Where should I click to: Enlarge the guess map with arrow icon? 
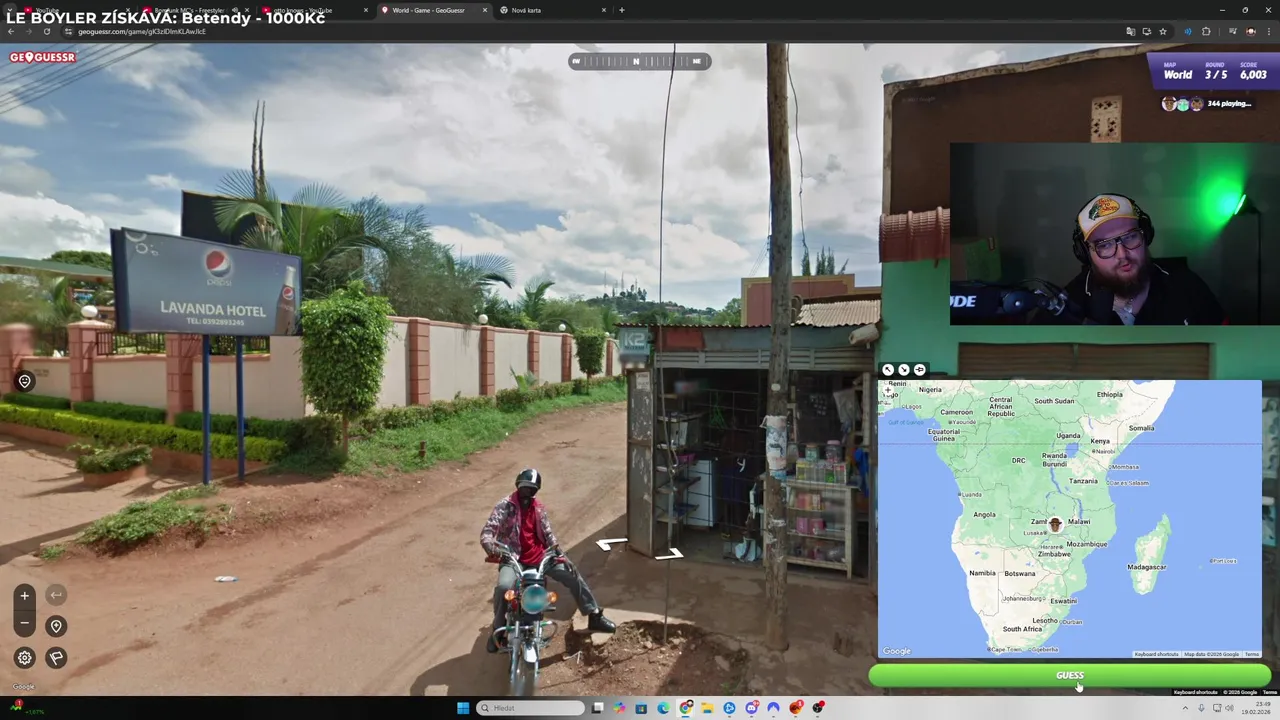(x=887, y=370)
